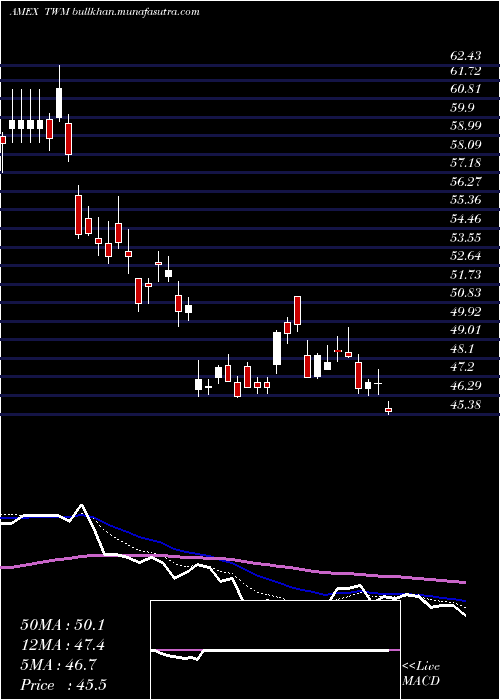Click the 51.73 price axis label

tap(466, 274)
